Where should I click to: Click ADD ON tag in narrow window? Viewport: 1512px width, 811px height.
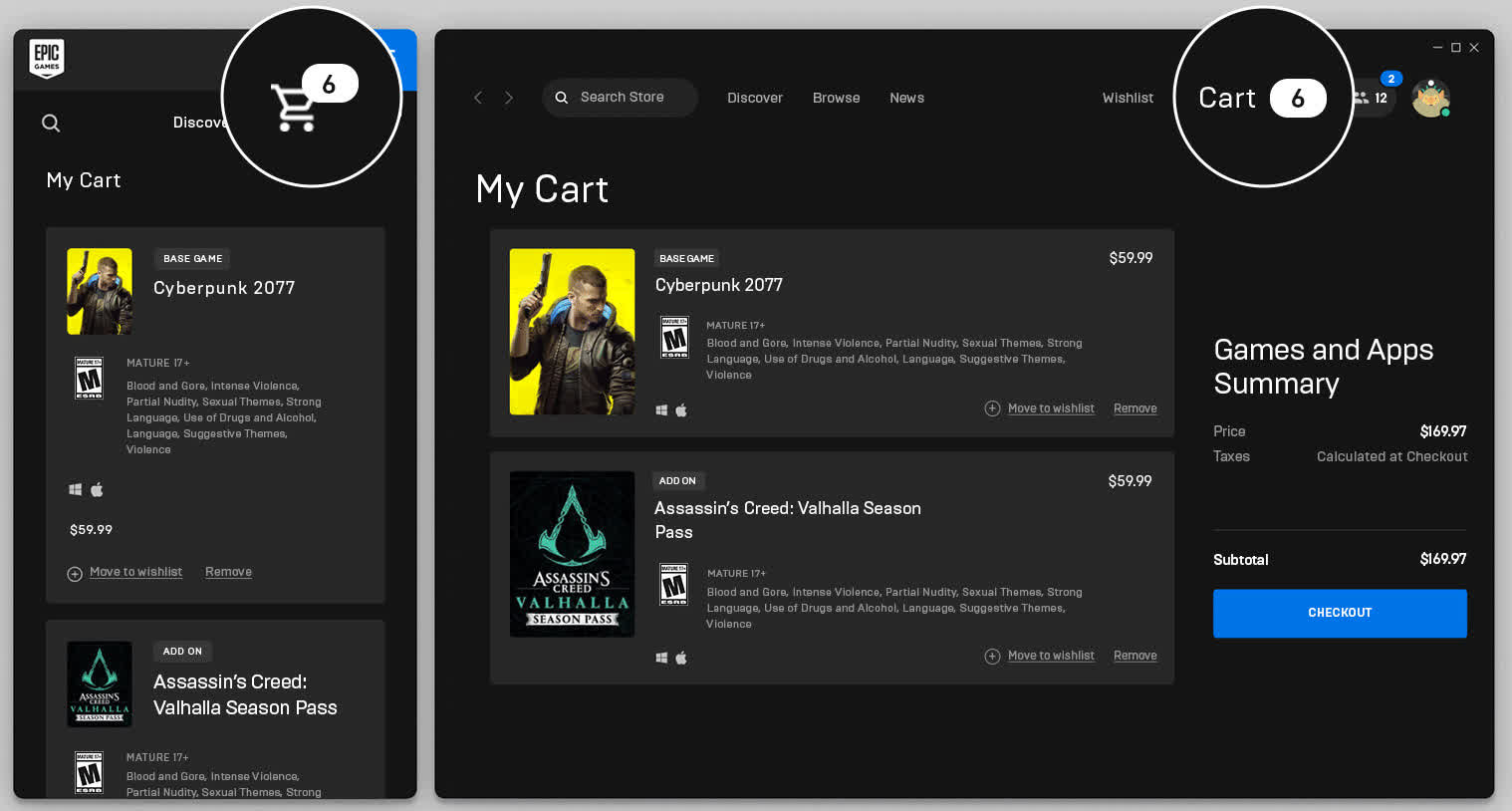pyautogui.click(x=182, y=652)
